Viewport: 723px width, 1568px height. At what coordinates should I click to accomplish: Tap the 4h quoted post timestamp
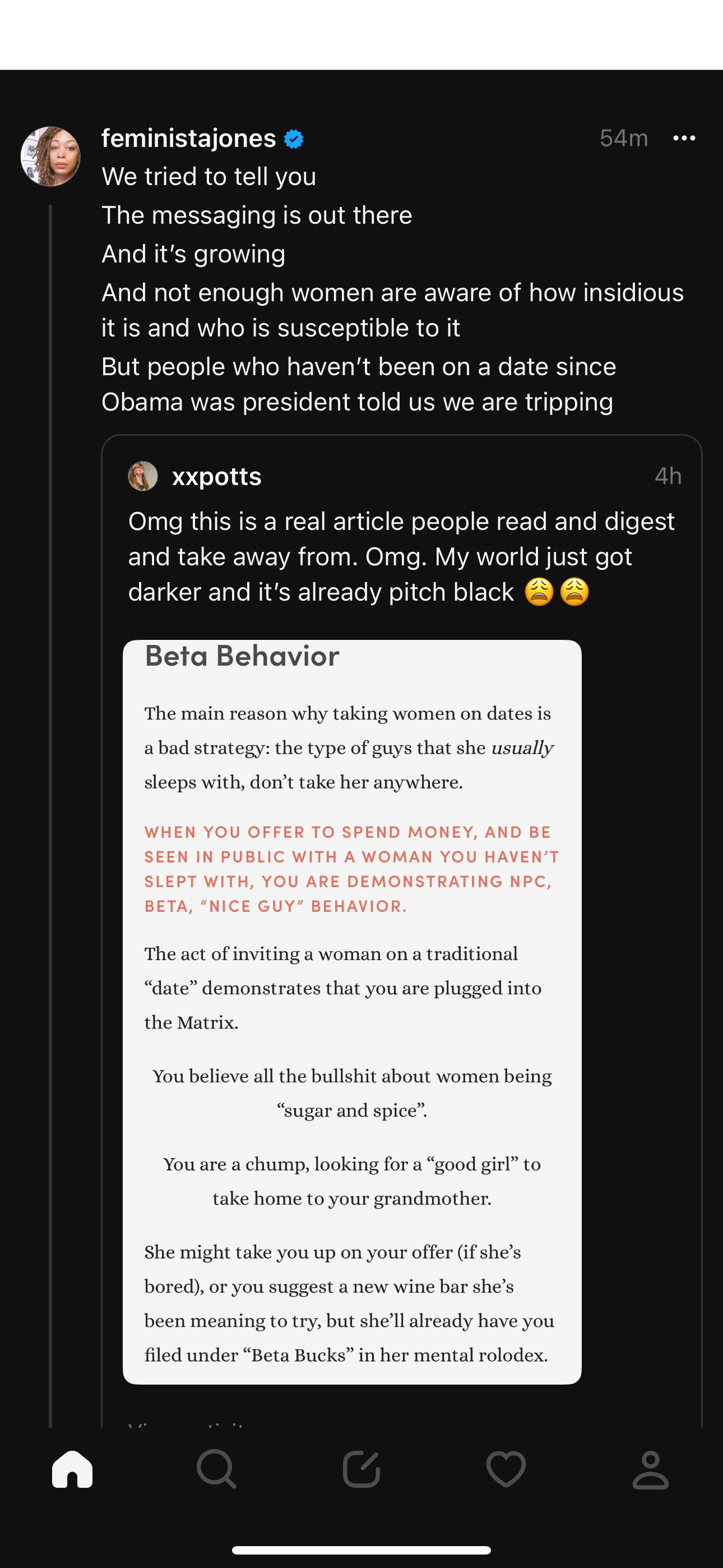668,476
